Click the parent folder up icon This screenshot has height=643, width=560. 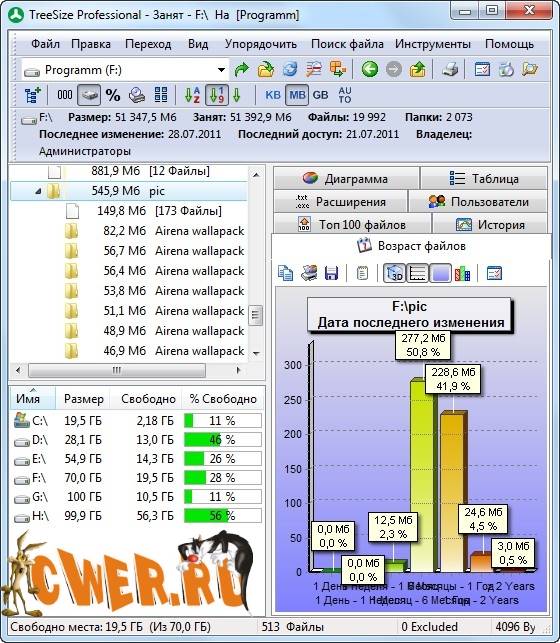417,69
